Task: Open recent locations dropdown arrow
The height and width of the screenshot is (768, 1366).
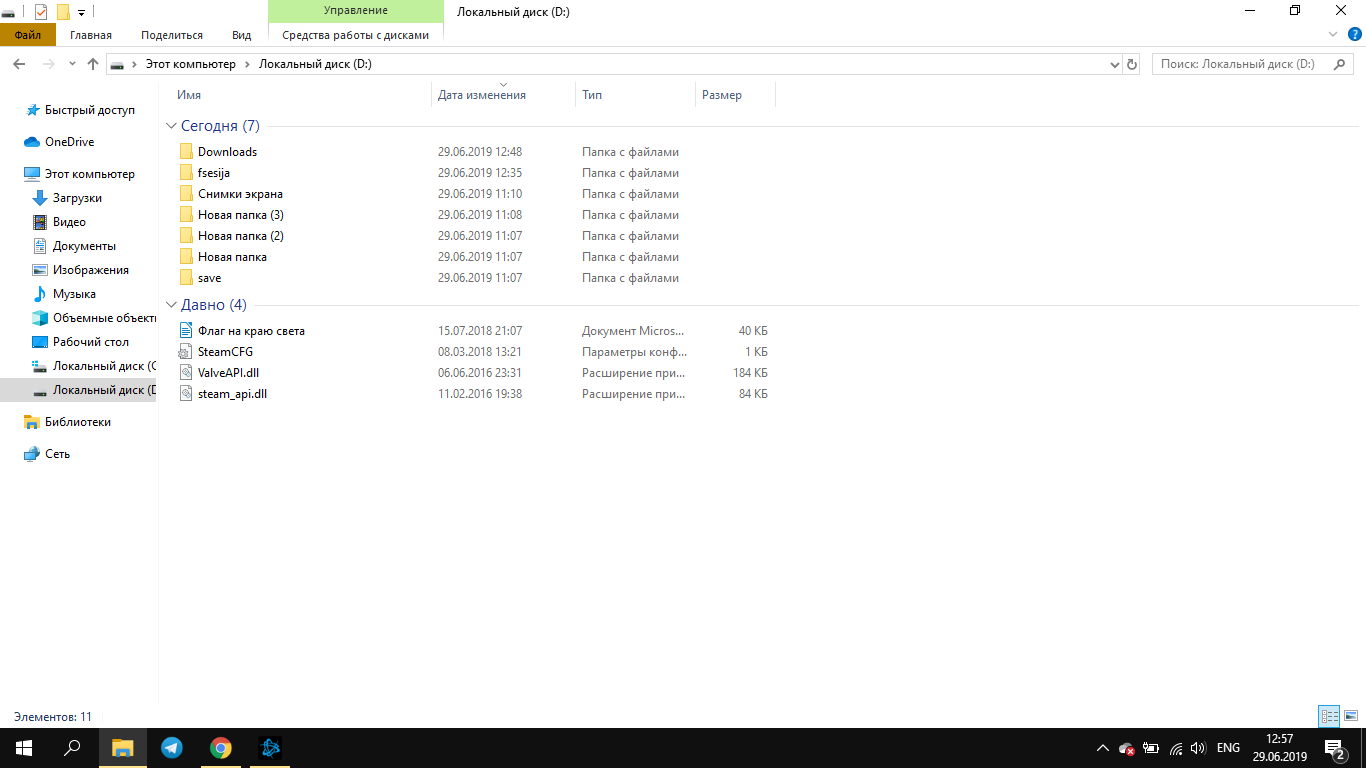Action: (72, 64)
